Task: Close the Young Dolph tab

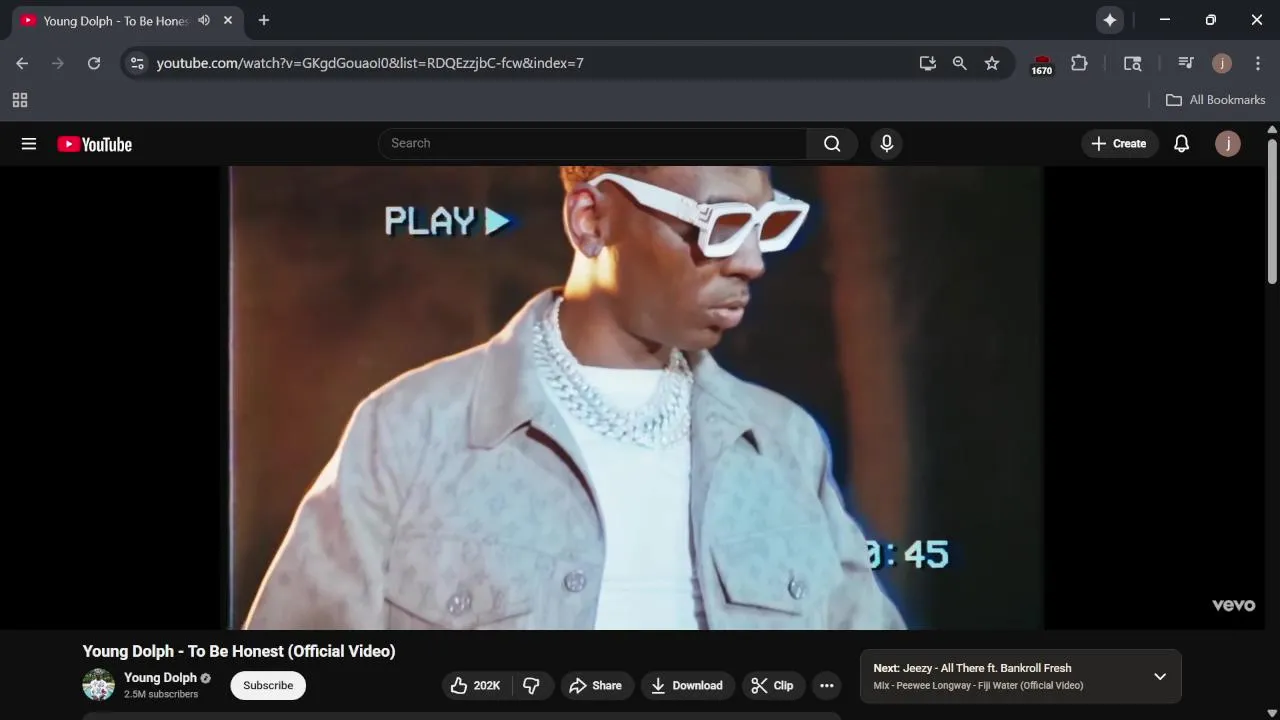Action: click(228, 20)
